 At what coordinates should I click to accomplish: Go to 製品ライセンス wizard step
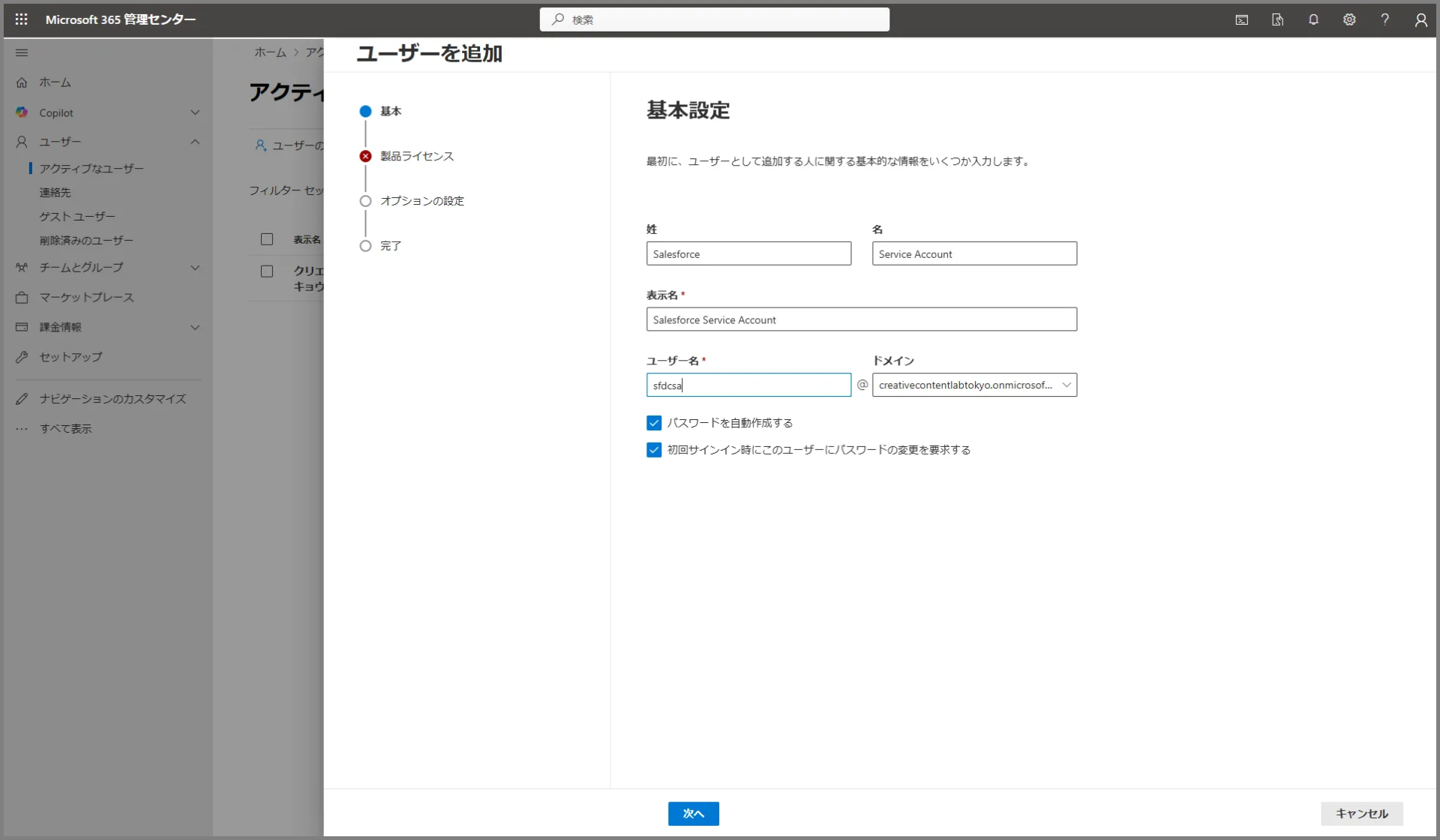click(416, 156)
